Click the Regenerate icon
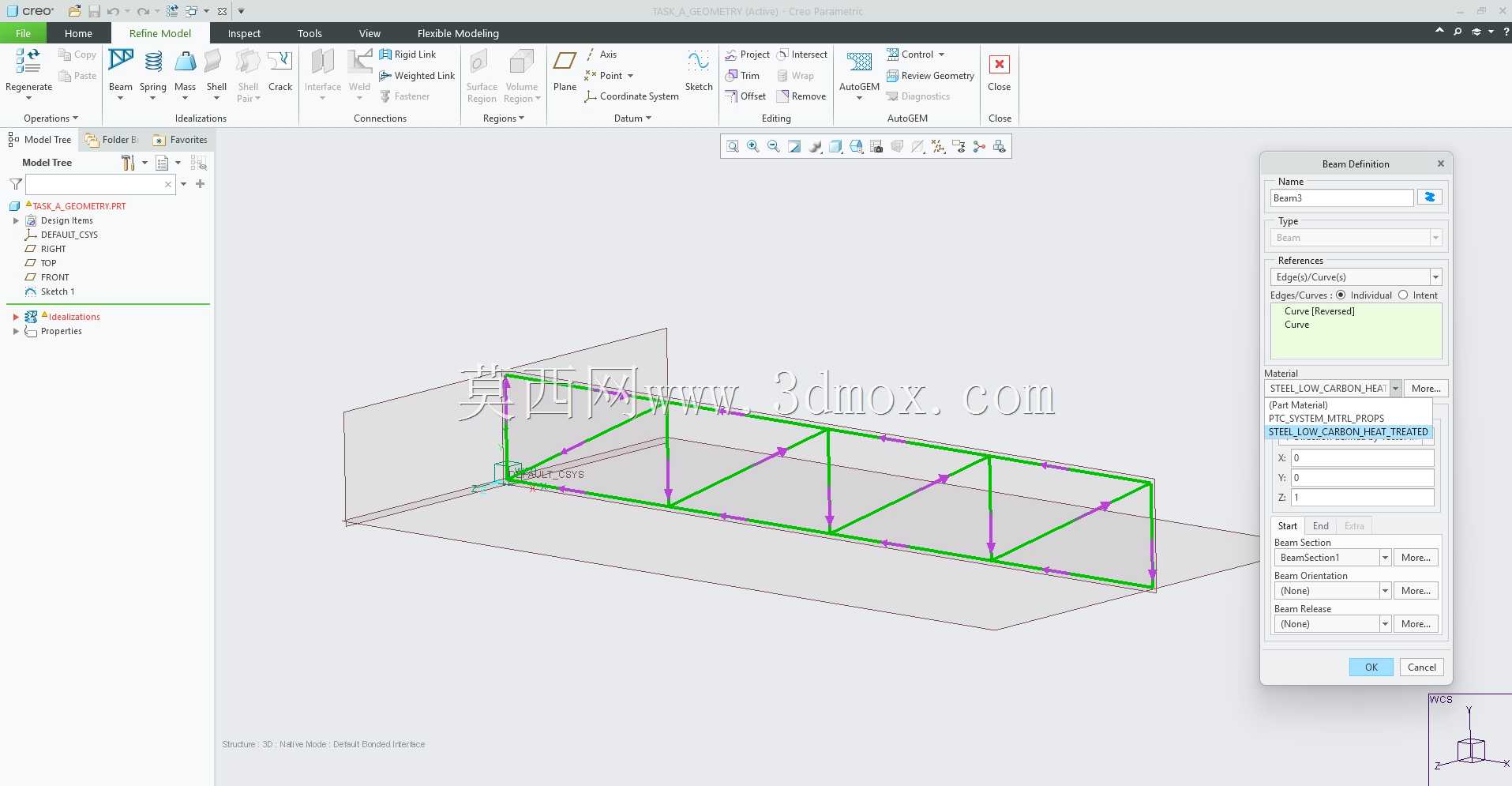Viewport: 1512px width, 786px height. [28, 62]
